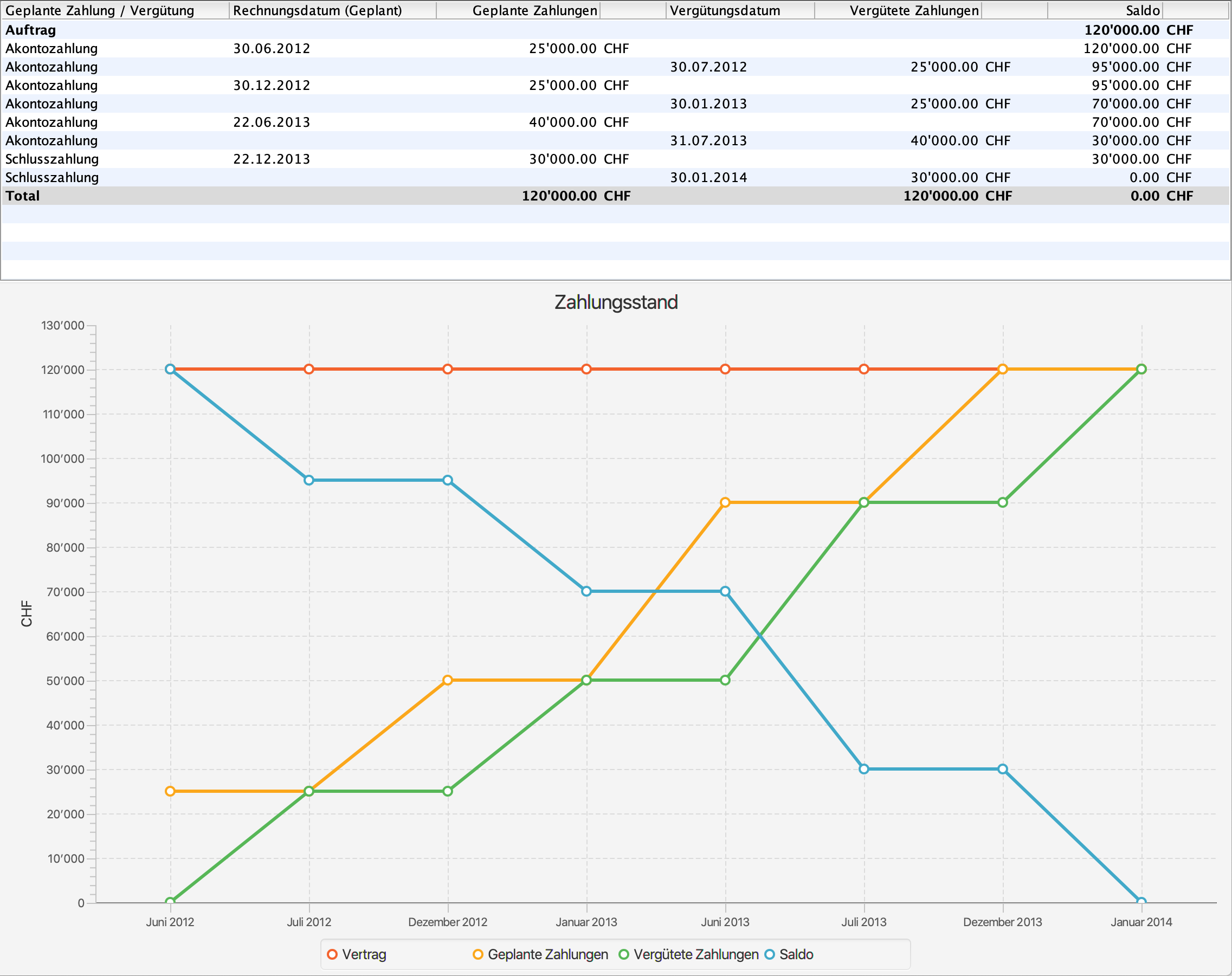Click the Saldo data point at Juli 2012

click(x=309, y=480)
